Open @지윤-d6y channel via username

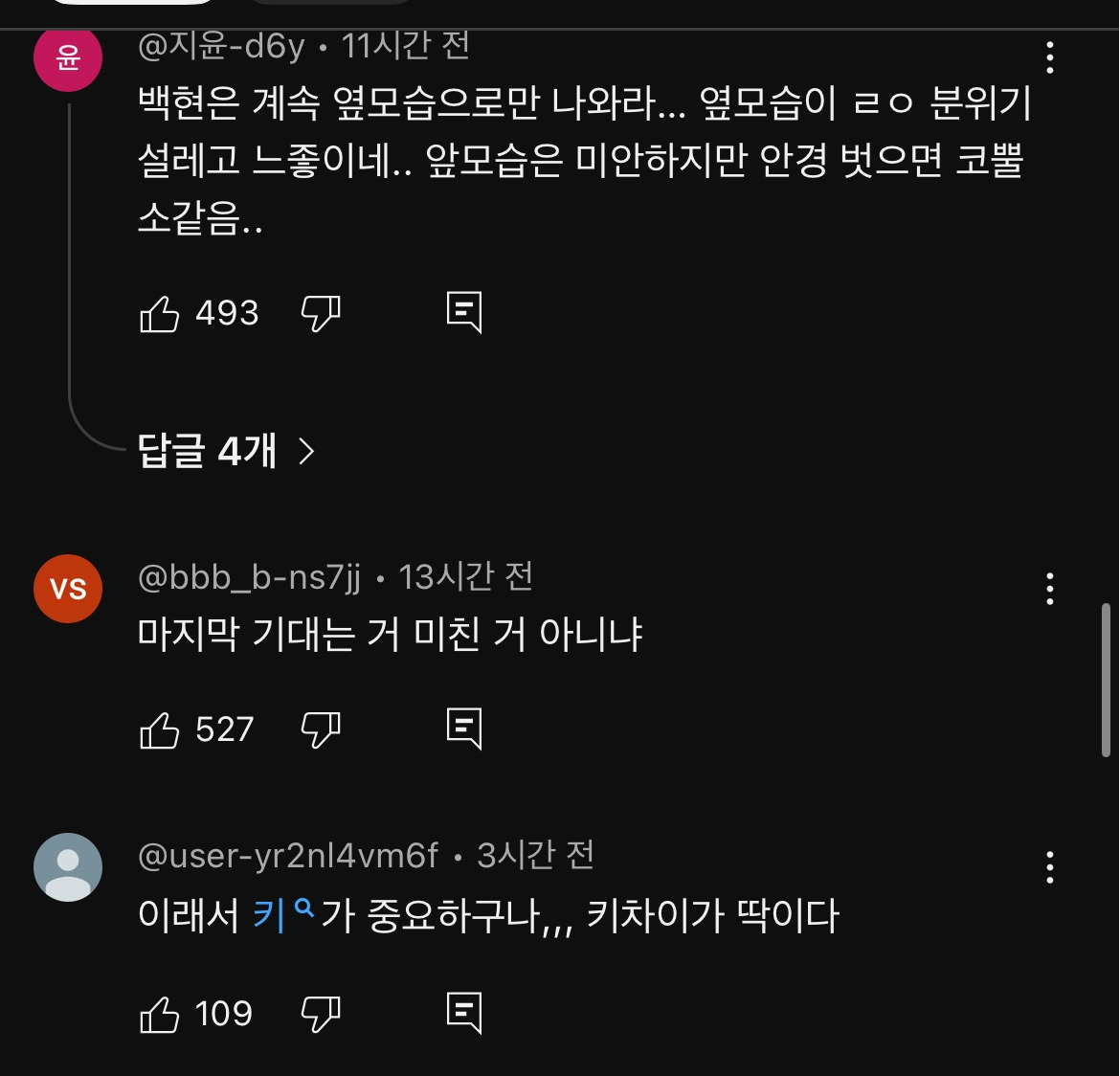tap(221, 46)
